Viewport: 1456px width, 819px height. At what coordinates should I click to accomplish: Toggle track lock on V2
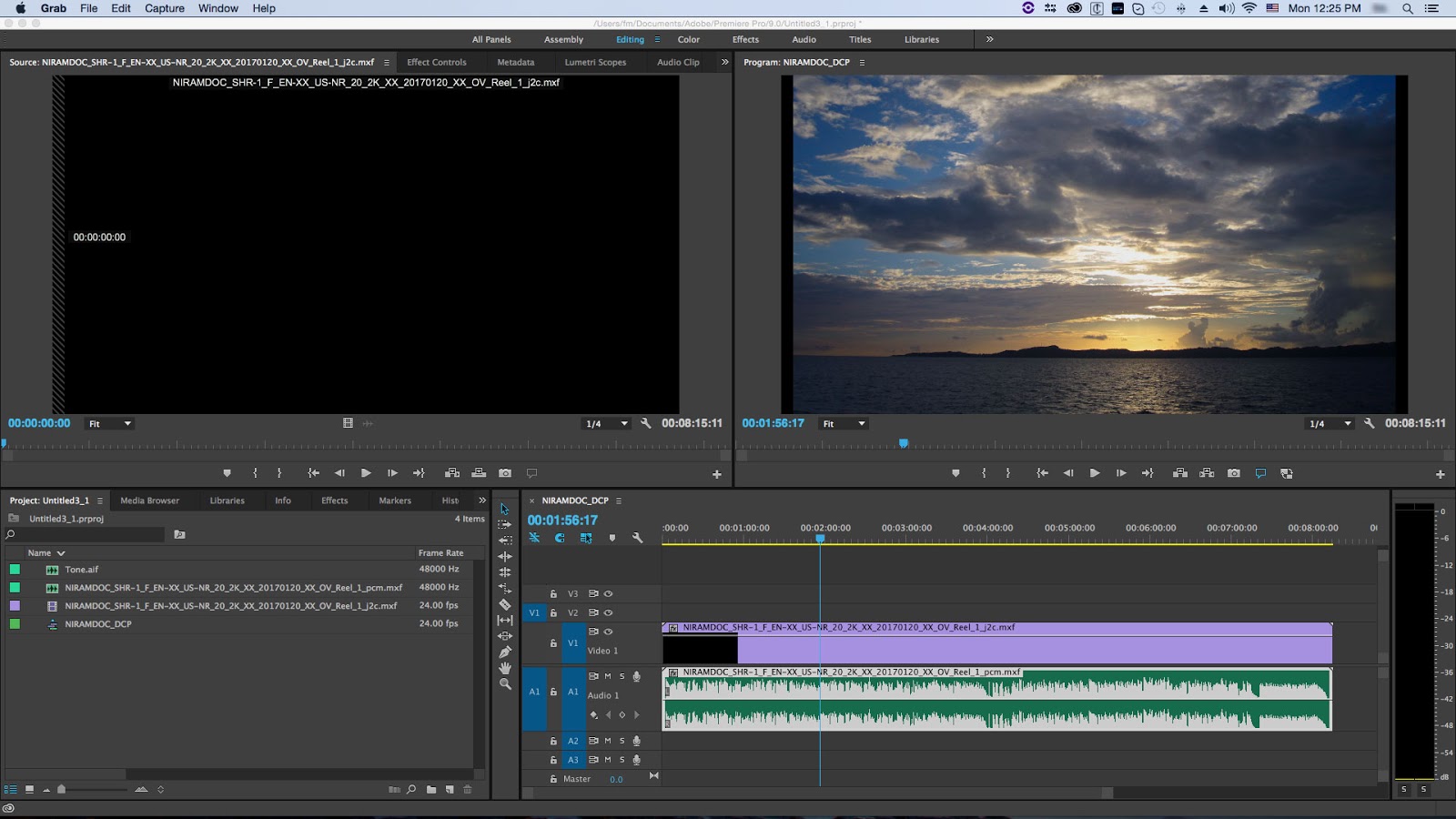tap(553, 612)
